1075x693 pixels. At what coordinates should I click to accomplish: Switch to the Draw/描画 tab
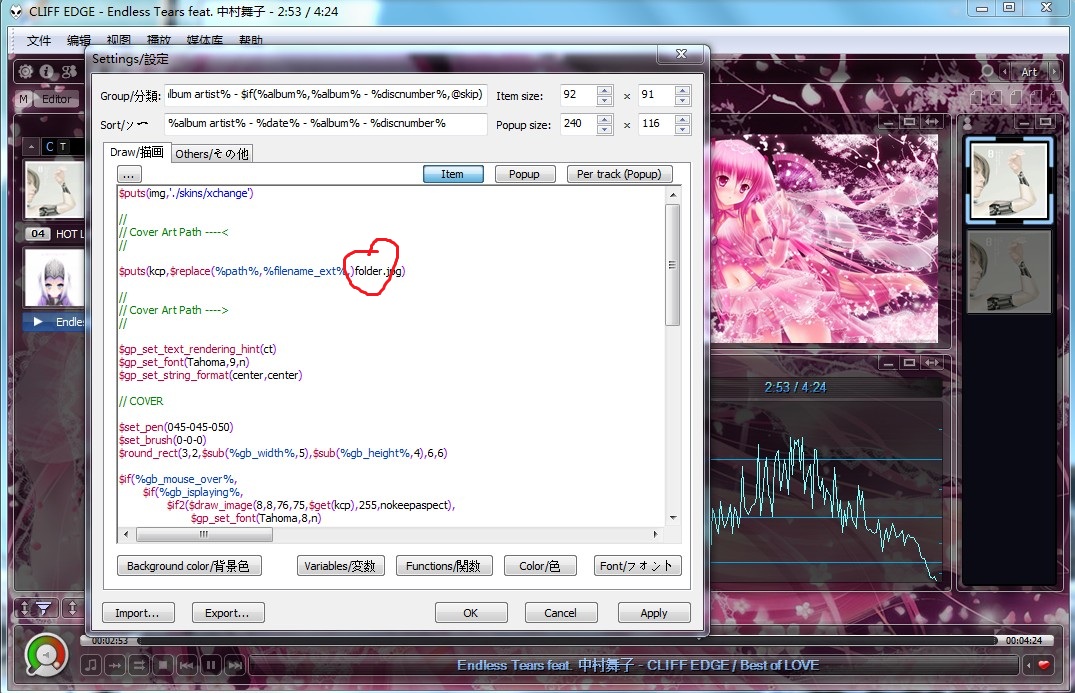(136, 152)
